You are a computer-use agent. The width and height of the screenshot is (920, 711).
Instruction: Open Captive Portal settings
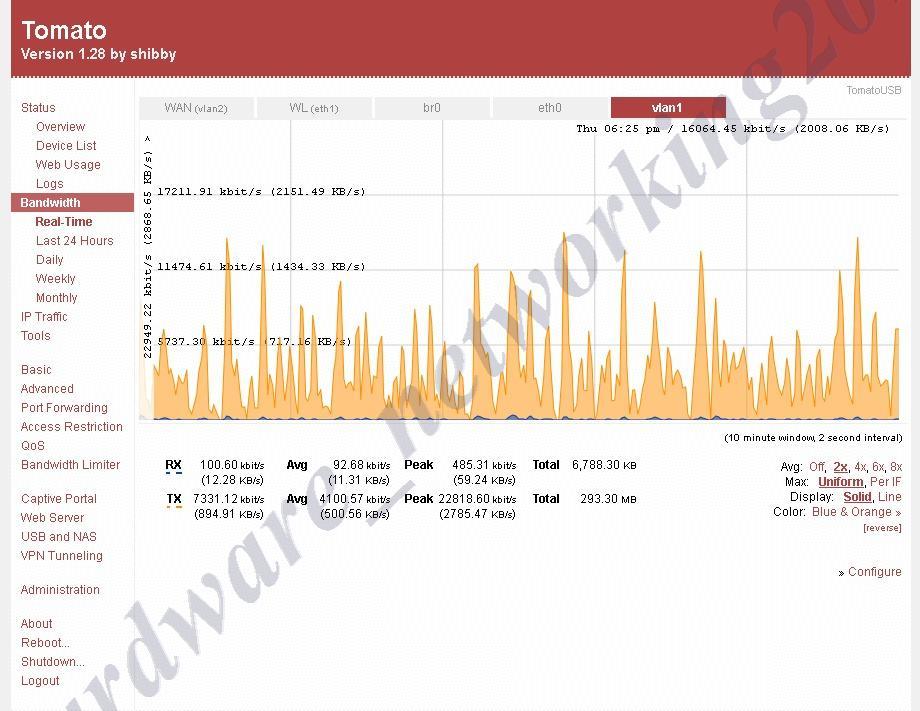59,499
